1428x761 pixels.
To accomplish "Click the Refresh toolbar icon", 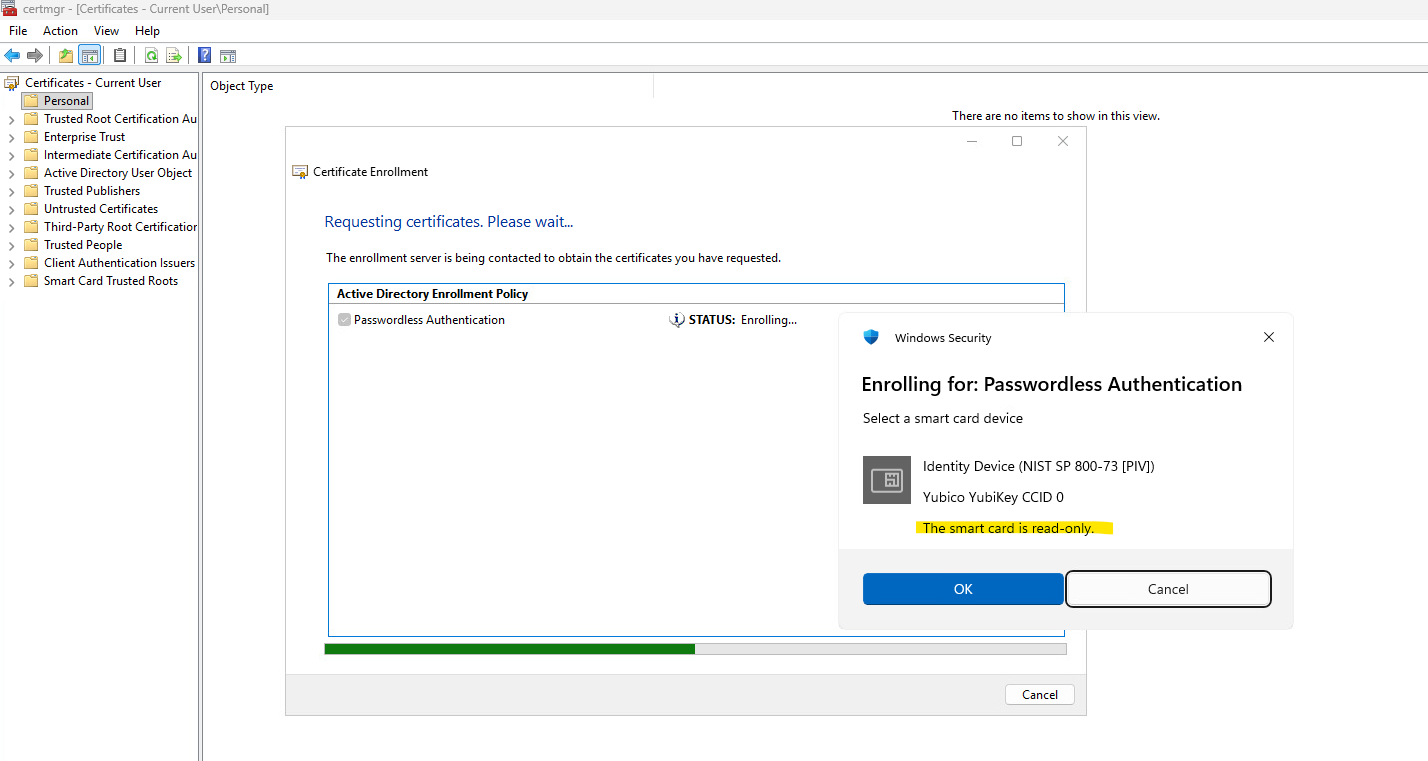I will click(151, 55).
